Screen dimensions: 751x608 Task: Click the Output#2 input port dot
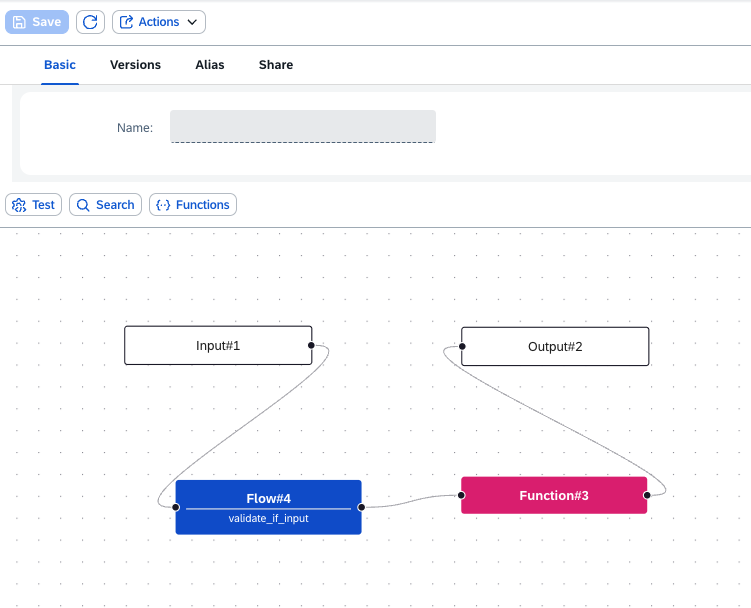point(462,346)
